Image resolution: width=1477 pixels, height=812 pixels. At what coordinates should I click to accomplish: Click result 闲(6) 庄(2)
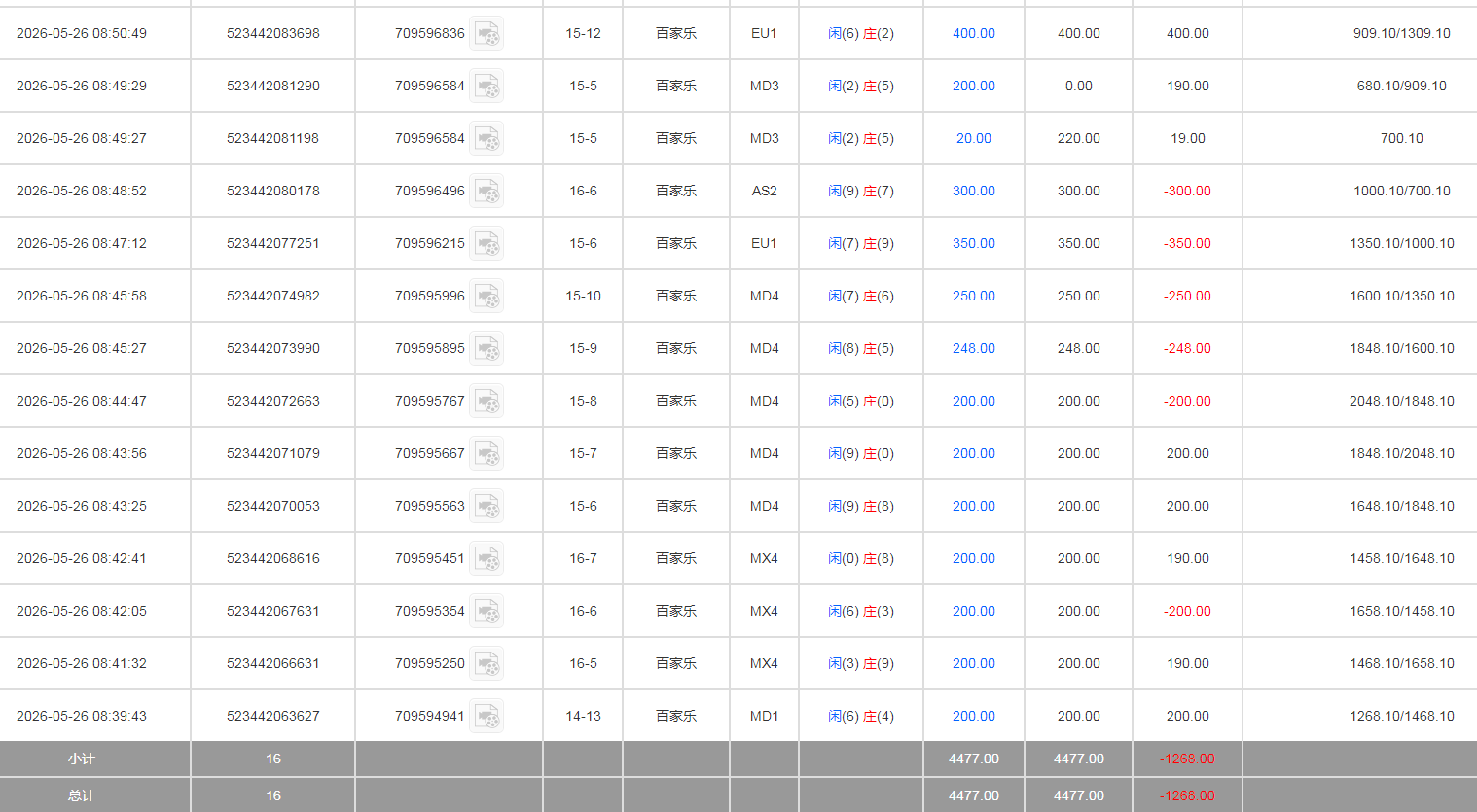point(861,33)
